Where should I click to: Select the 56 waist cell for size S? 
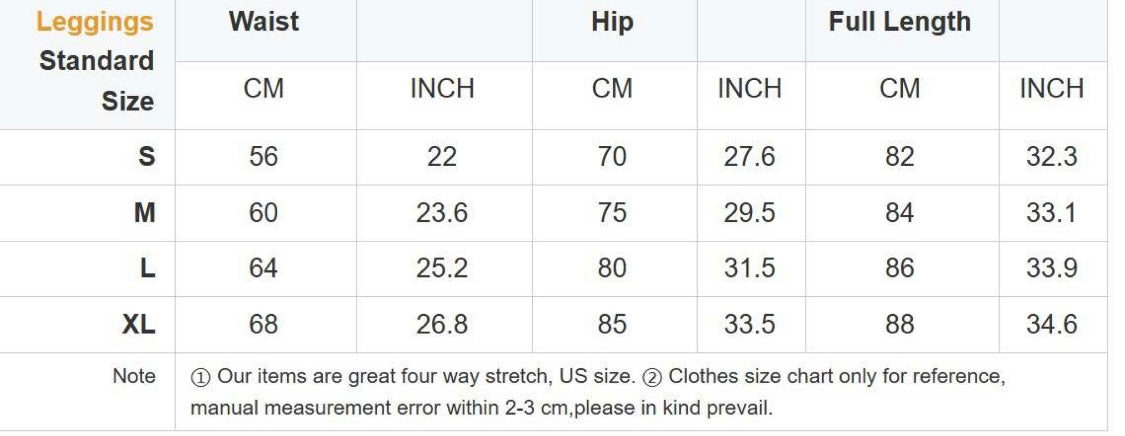[x=264, y=157]
